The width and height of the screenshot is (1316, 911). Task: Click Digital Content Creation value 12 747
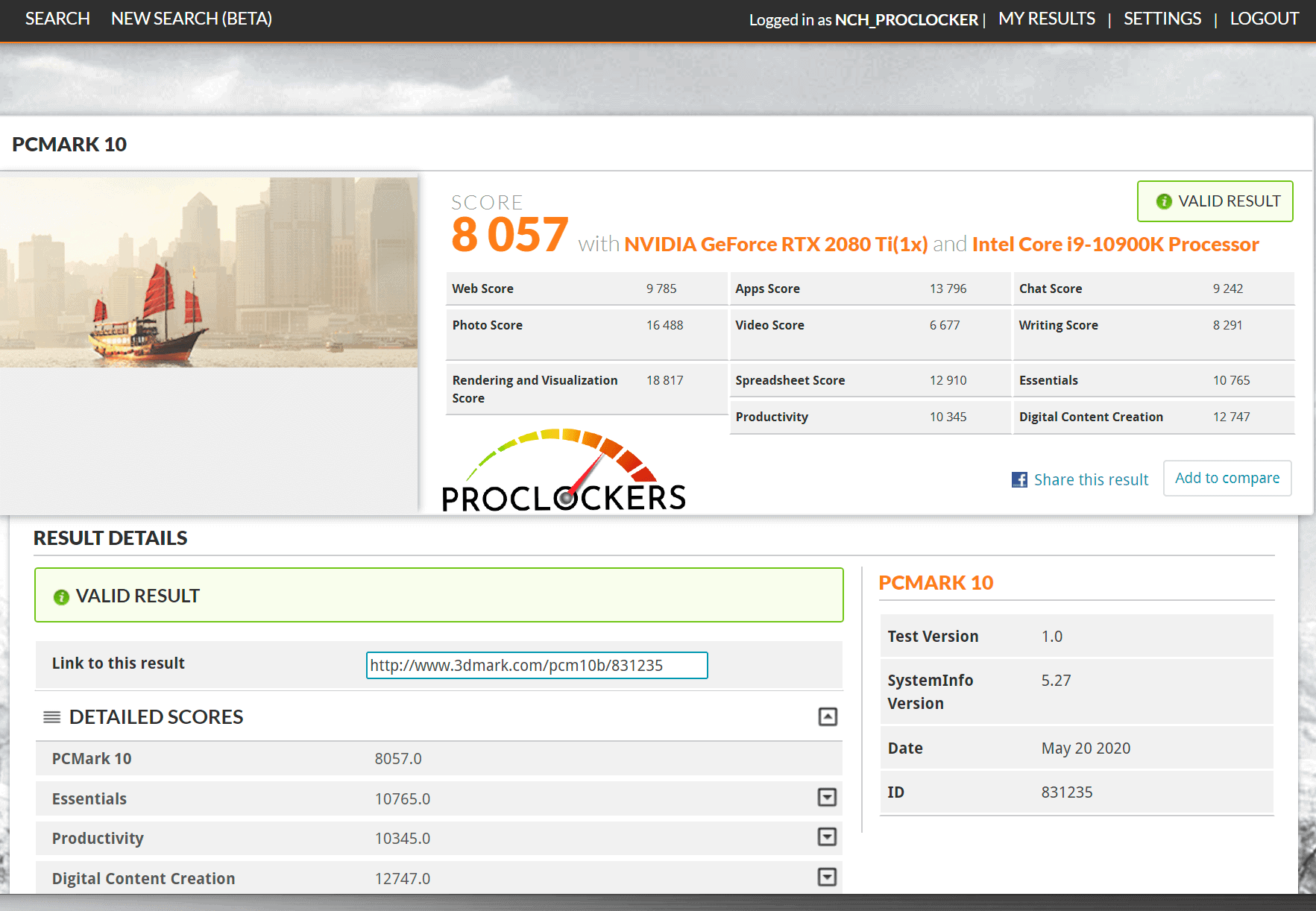click(x=1231, y=417)
